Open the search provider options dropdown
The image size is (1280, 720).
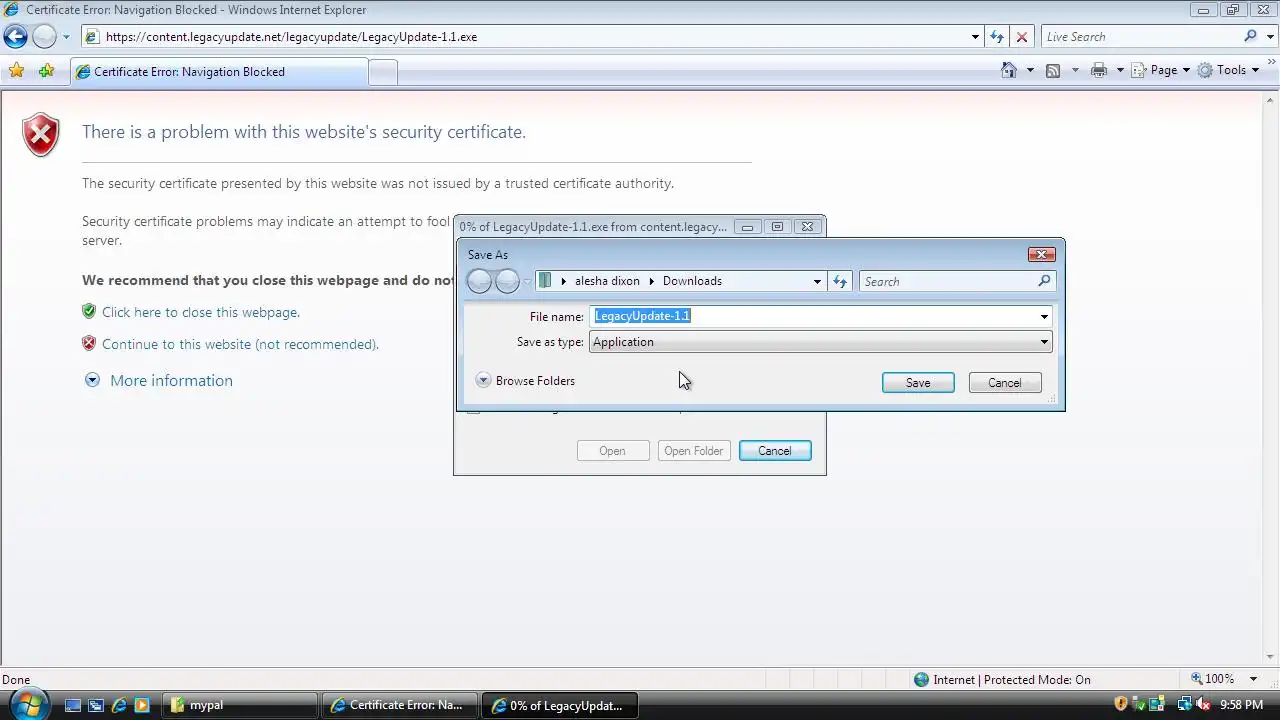tap(1269, 37)
